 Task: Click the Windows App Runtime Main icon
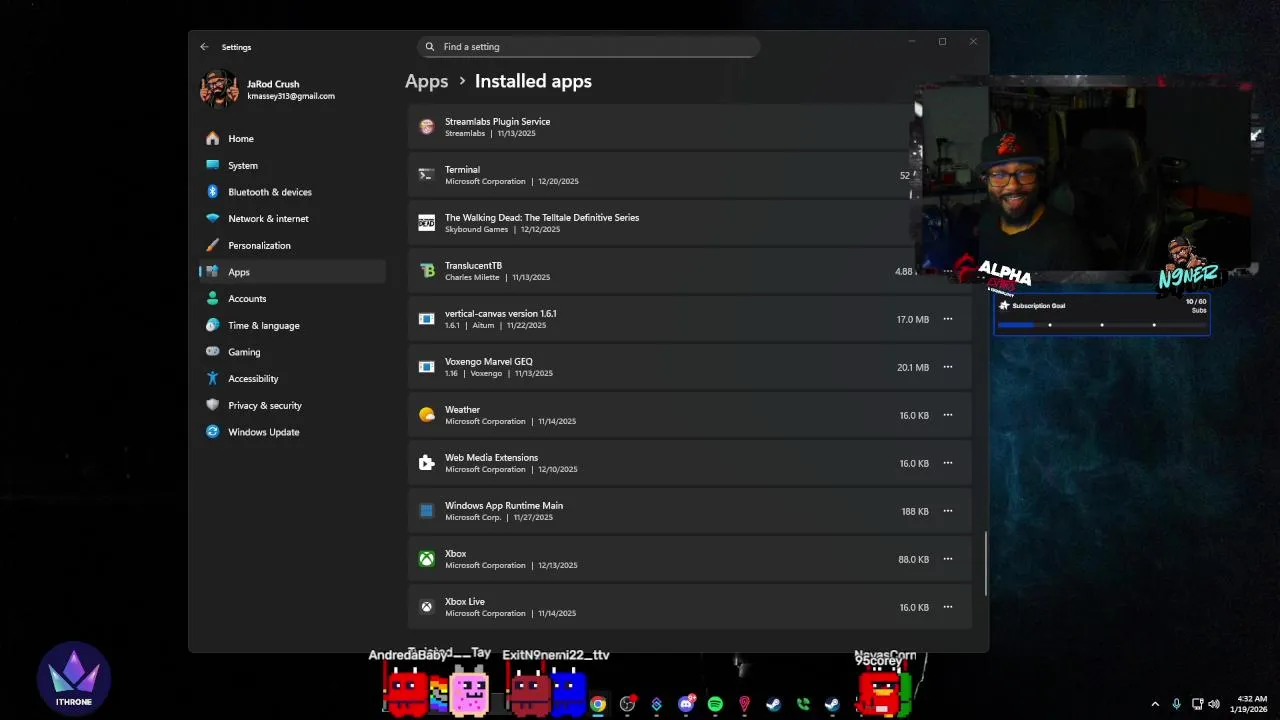coord(427,511)
